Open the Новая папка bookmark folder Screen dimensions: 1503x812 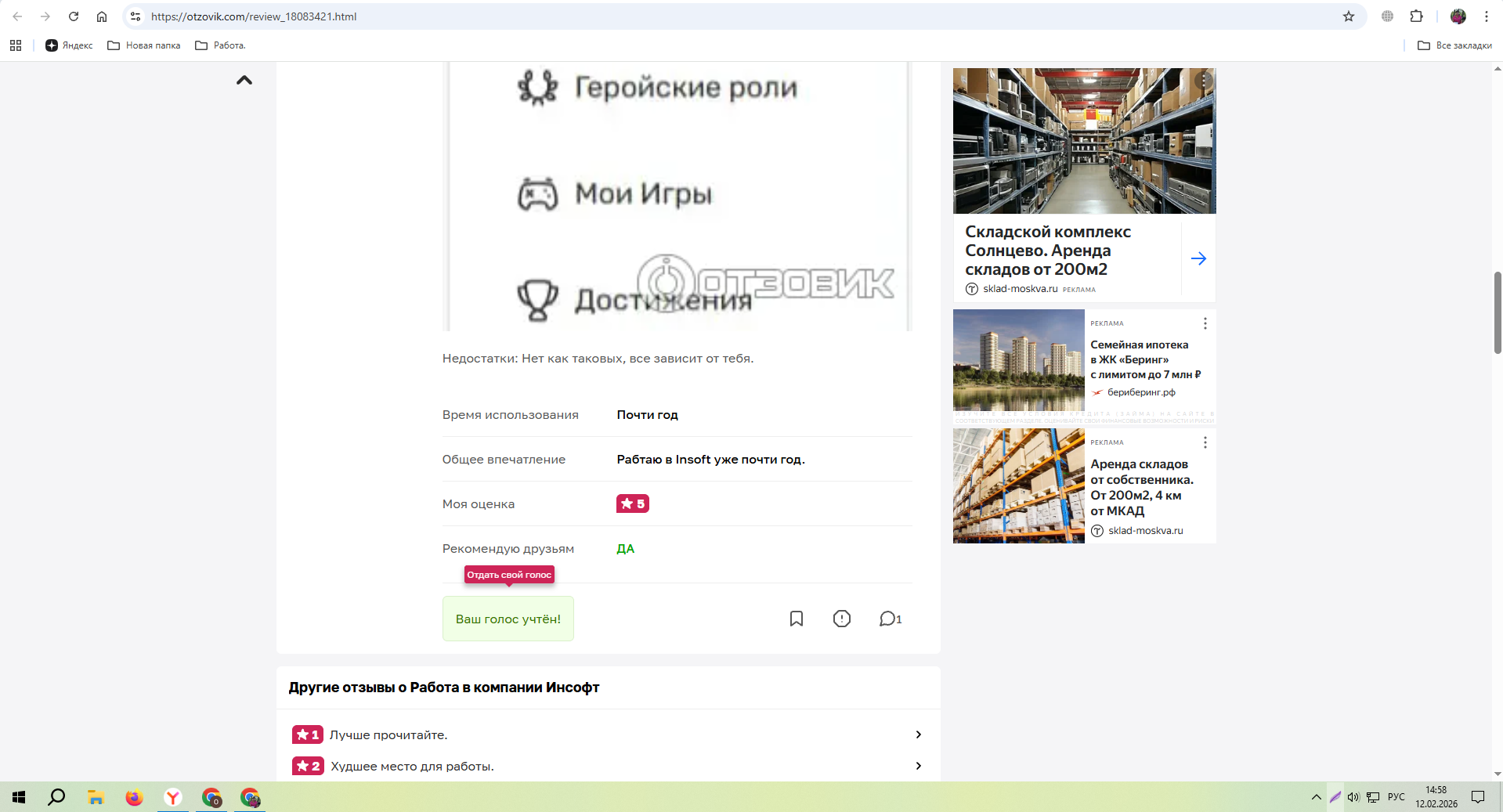[144, 45]
